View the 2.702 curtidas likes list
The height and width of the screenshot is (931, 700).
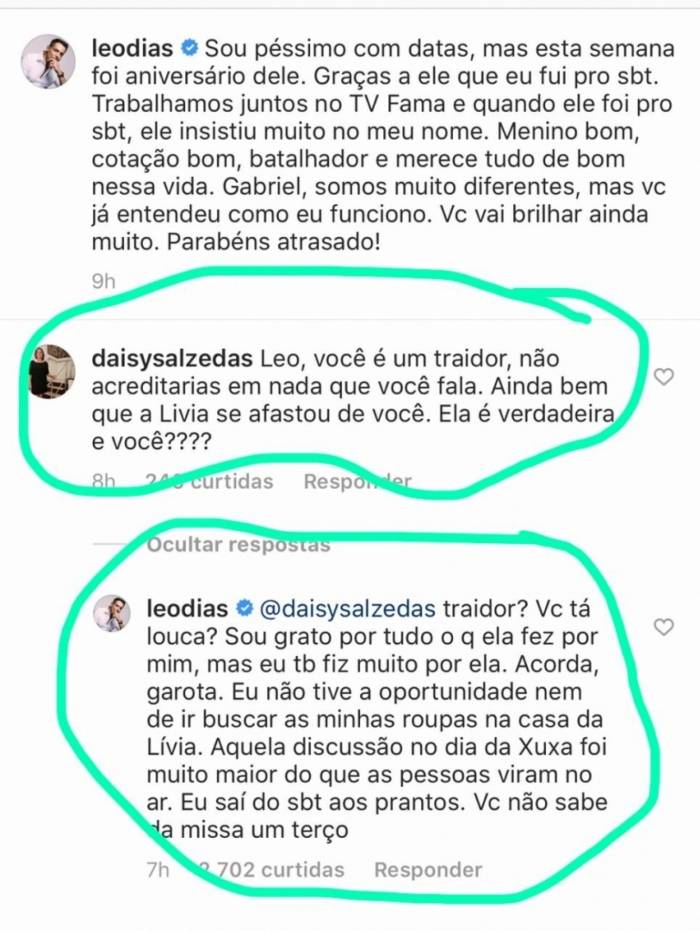click(271, 870)
